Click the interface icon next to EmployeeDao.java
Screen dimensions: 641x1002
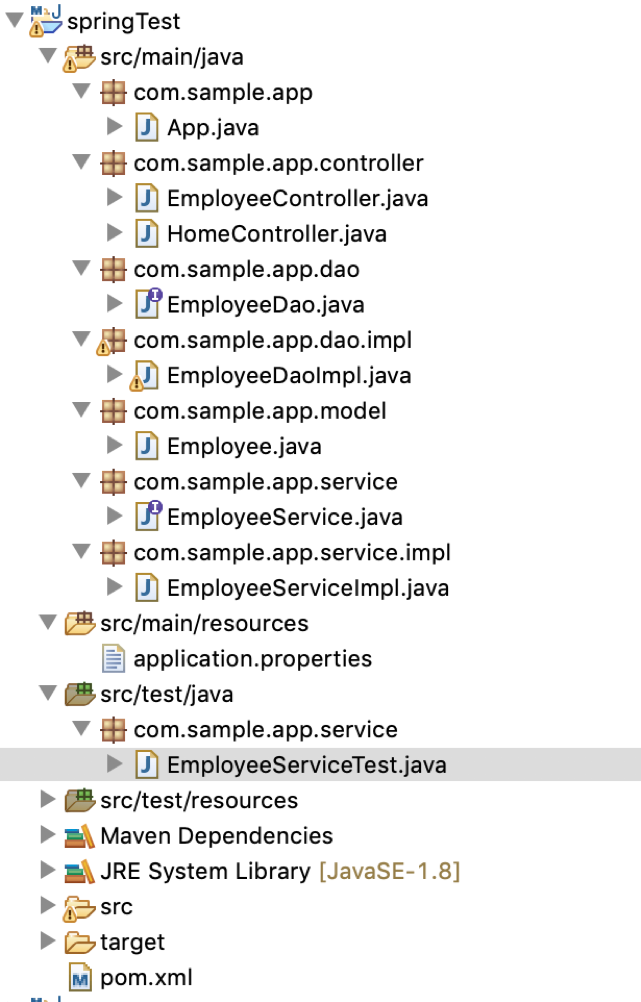pos(146,303)
